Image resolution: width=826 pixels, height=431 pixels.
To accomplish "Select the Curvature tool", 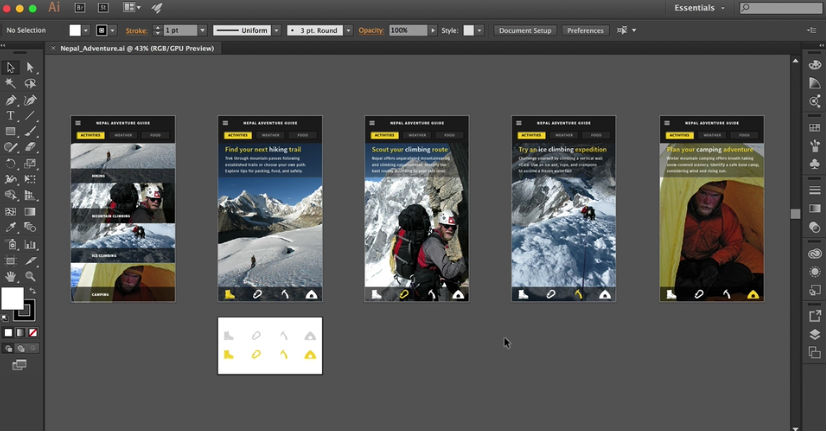I will (30, 100).
